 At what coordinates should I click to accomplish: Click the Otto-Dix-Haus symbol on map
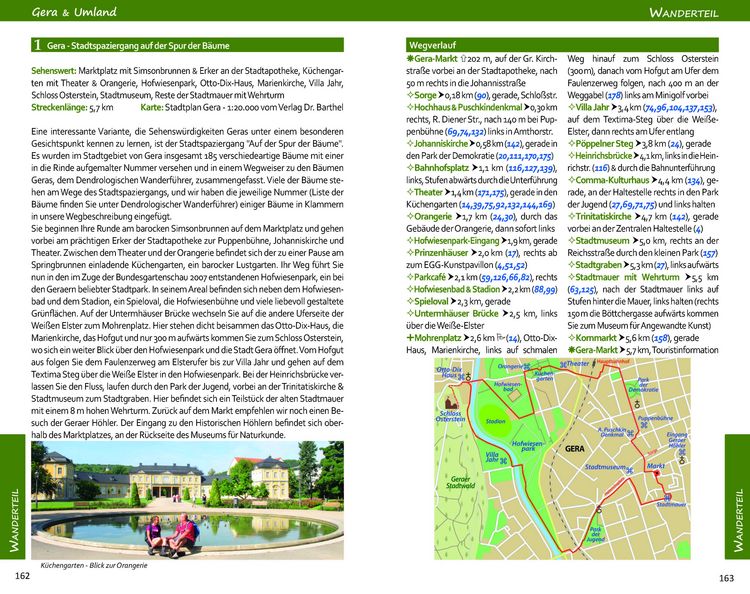point(461,377)
